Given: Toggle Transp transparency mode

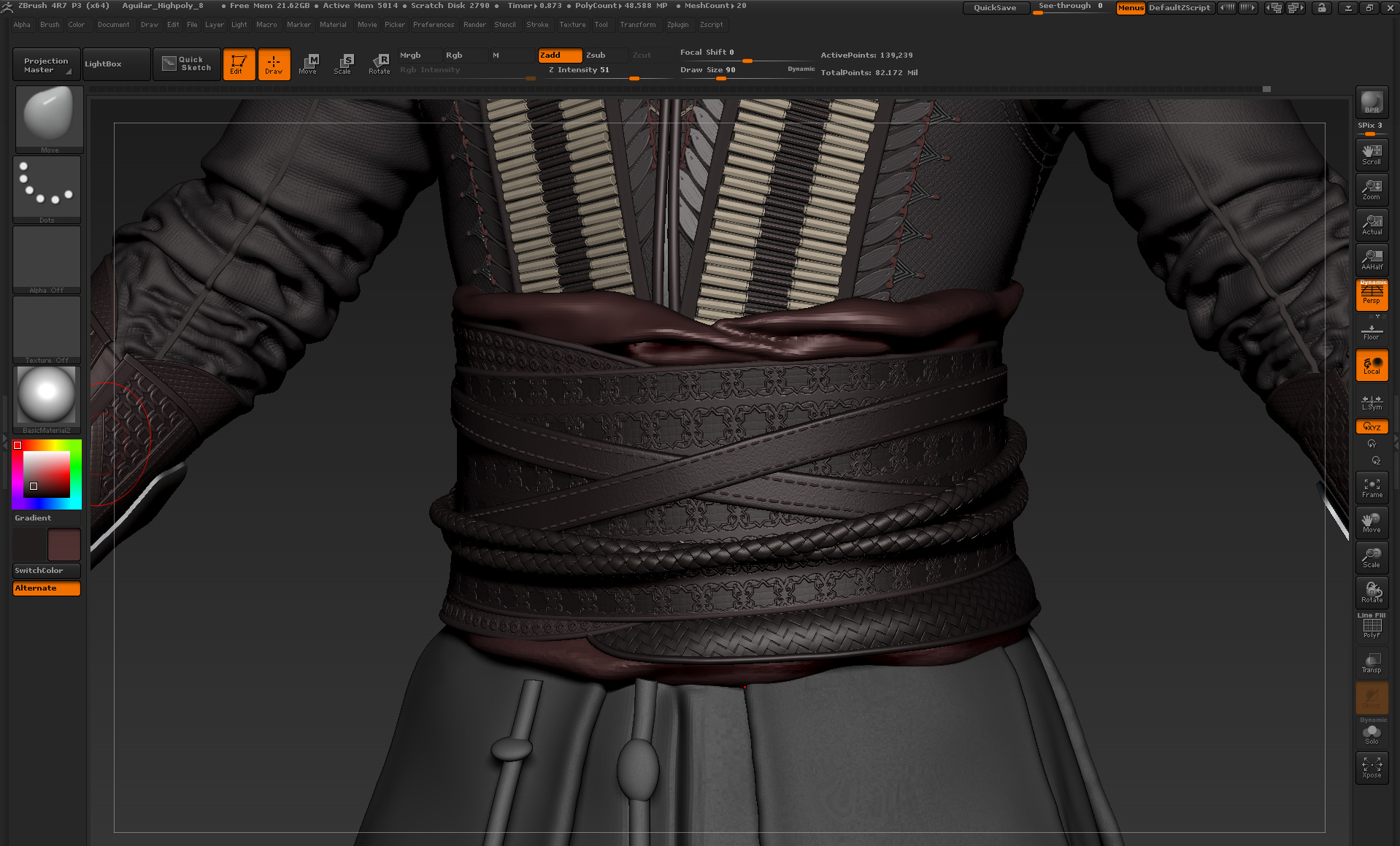Looking at the screenshot, I should pyautogui.click(x=1372, y=663).
